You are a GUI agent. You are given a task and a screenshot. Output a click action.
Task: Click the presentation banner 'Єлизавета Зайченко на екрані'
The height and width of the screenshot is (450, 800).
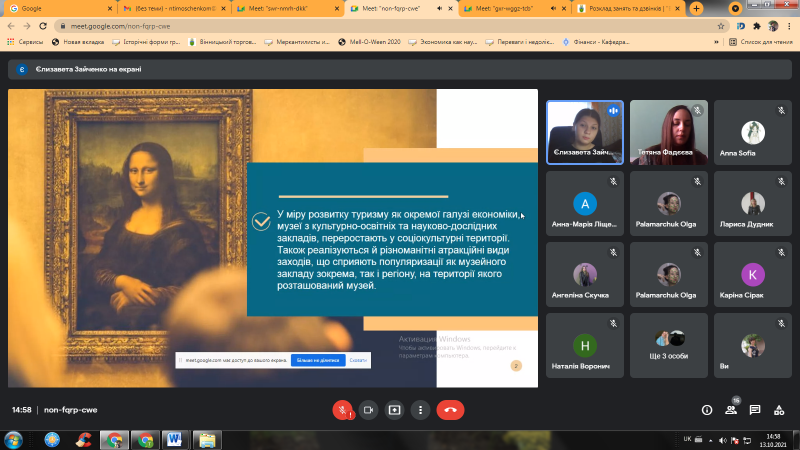point(399,69)
